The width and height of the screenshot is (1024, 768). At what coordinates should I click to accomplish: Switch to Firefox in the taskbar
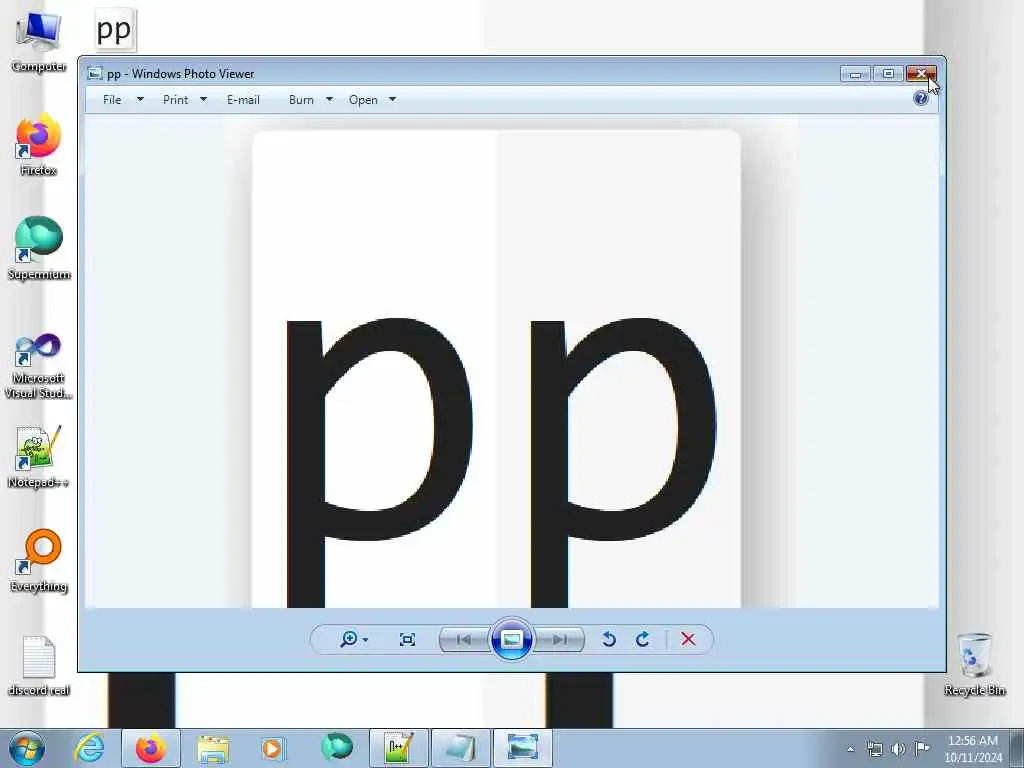[x=151, y=748]
